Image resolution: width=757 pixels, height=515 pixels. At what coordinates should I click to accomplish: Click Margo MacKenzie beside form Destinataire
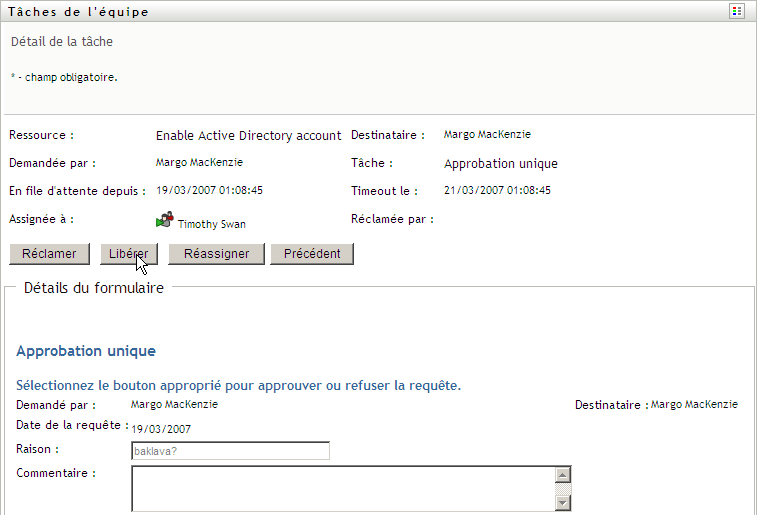pyautogui.click(x=694, y=404)
